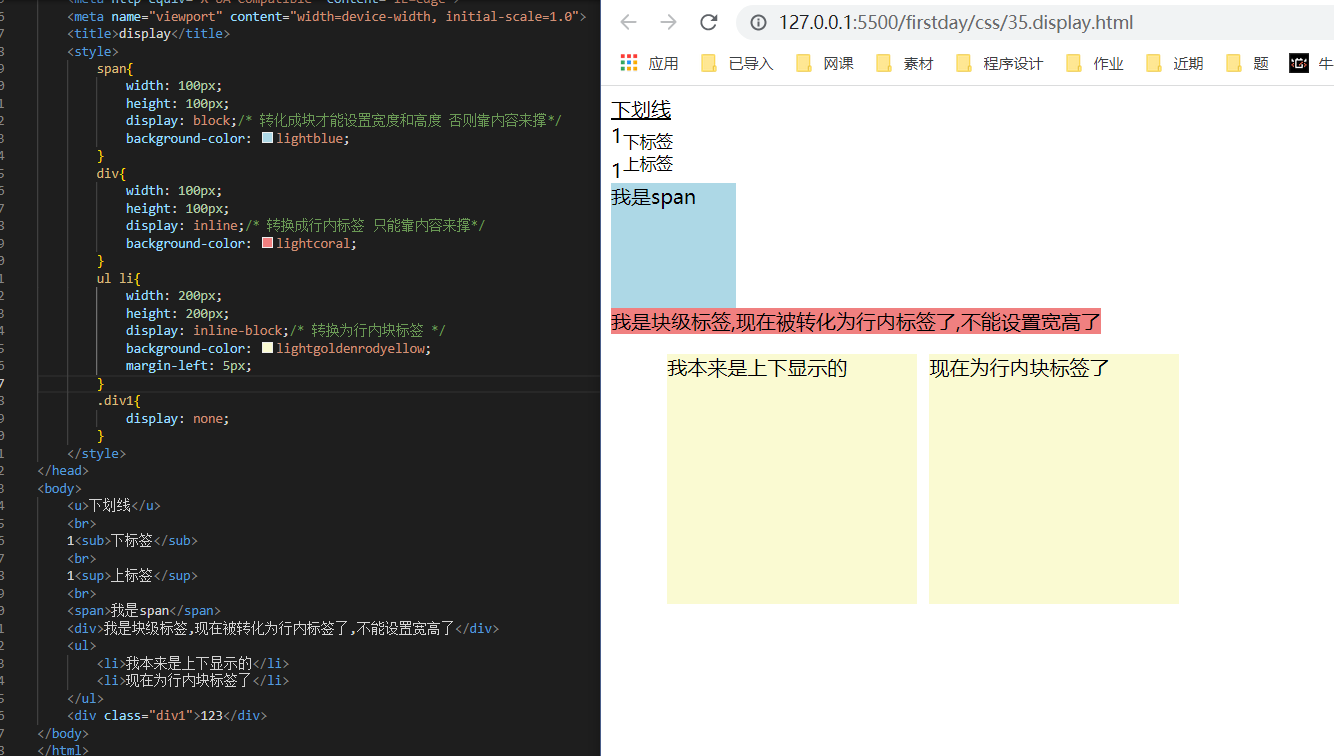This screenshot has width=1334, height=756.
Task: Click the 1<sup>上标签</sup> code line
Action: point(132,575)
